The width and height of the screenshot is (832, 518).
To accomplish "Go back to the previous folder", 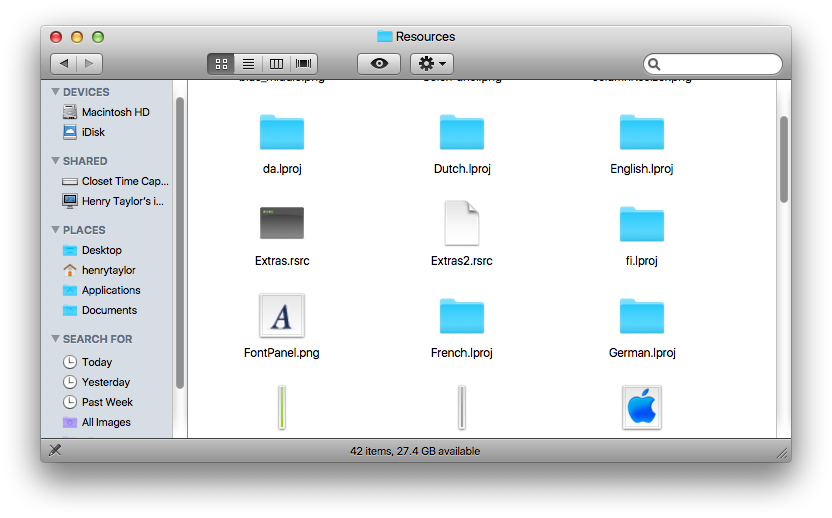I will tap(64, 64).
